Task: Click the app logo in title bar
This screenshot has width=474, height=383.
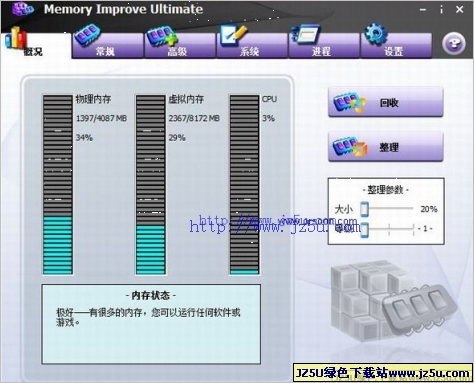Action: pyautogui.click(x=23, y=9)
